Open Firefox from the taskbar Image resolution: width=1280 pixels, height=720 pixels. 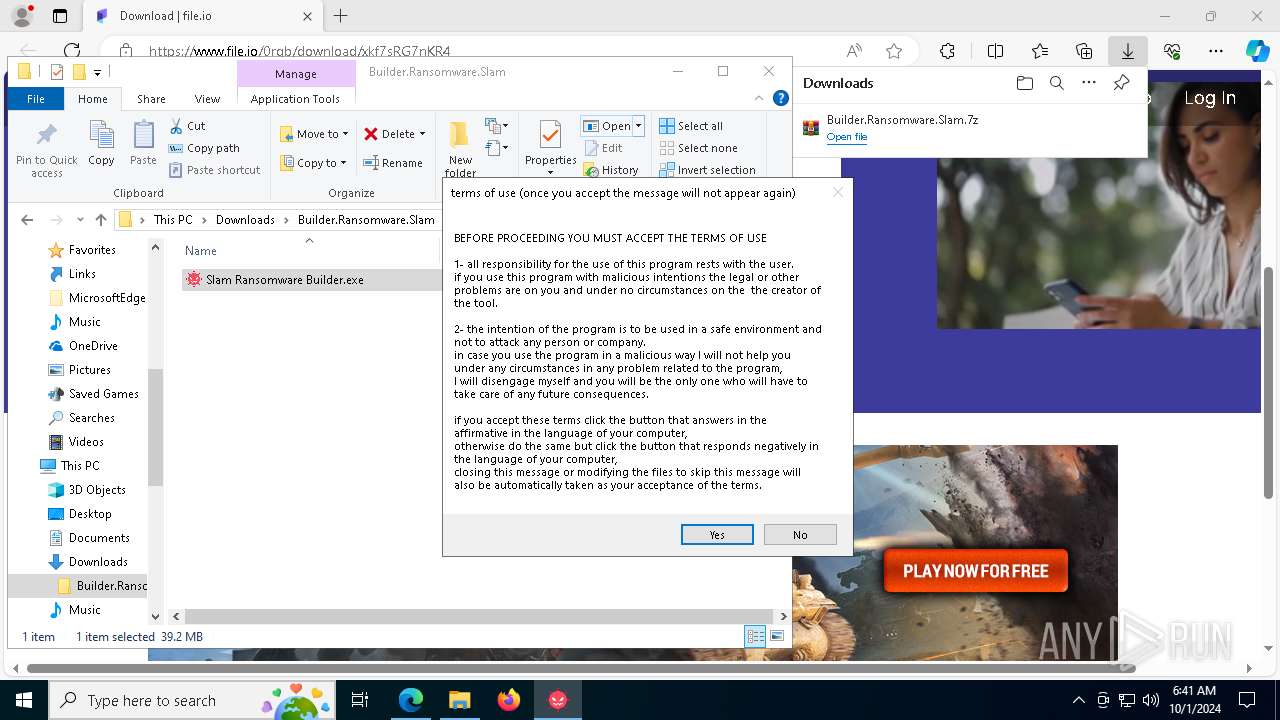coord(508,700)
